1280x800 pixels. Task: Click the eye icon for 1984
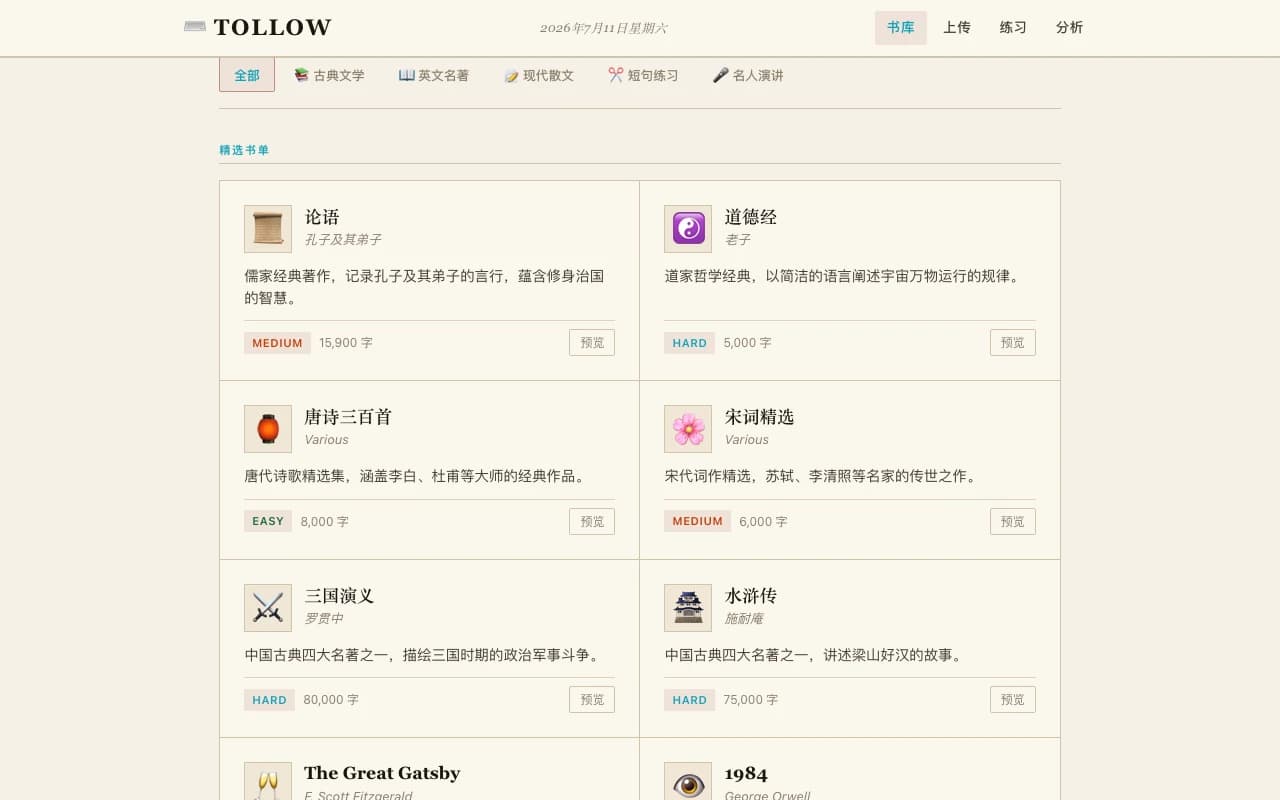point(688,782)
